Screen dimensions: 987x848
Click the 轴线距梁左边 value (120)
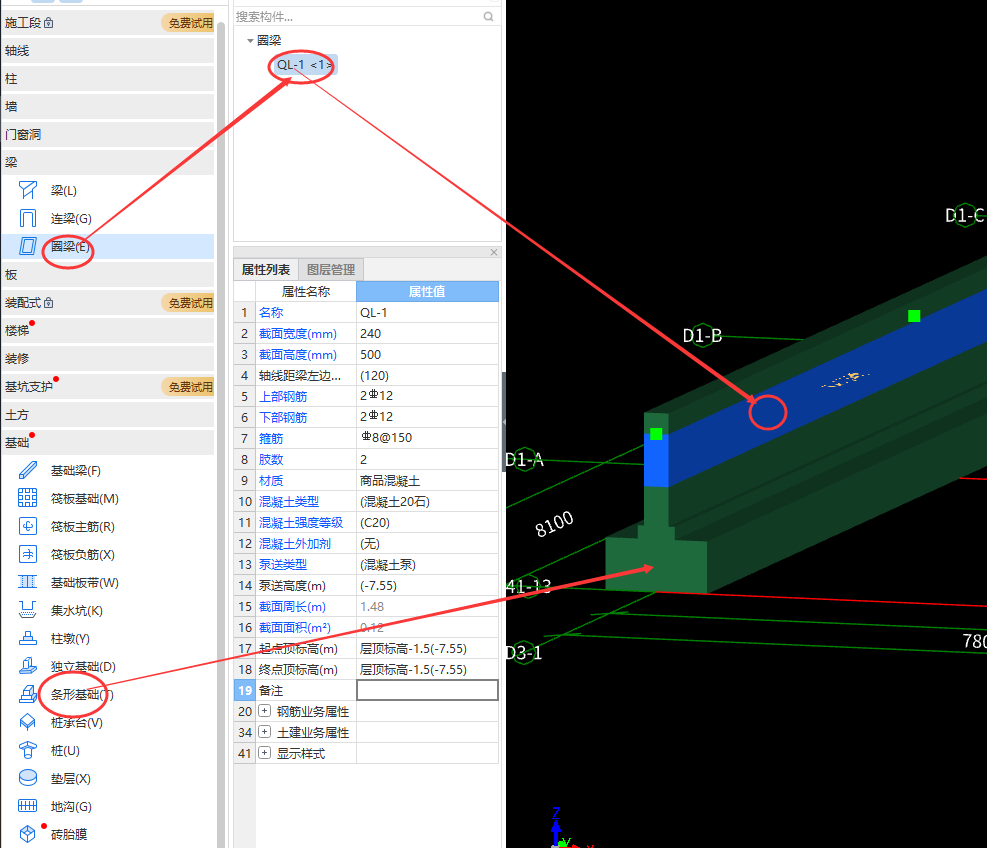tap(427, 376)
